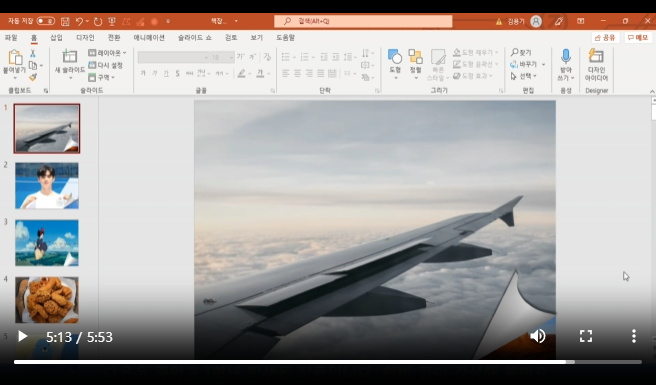Mute the video with the speaker icon
Screen dimensions: 656x385
(538, 336)
